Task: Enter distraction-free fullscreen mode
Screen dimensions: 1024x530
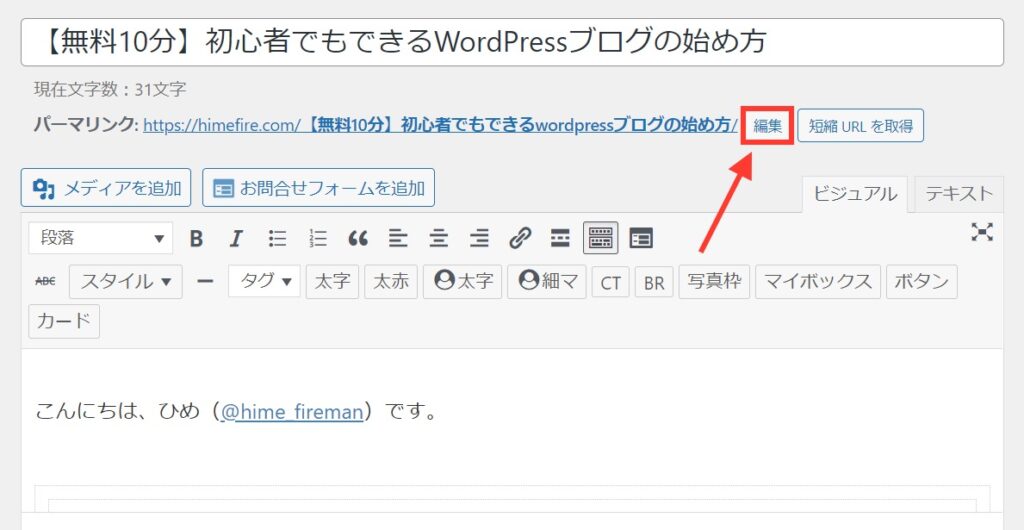Action: point(982,232)
